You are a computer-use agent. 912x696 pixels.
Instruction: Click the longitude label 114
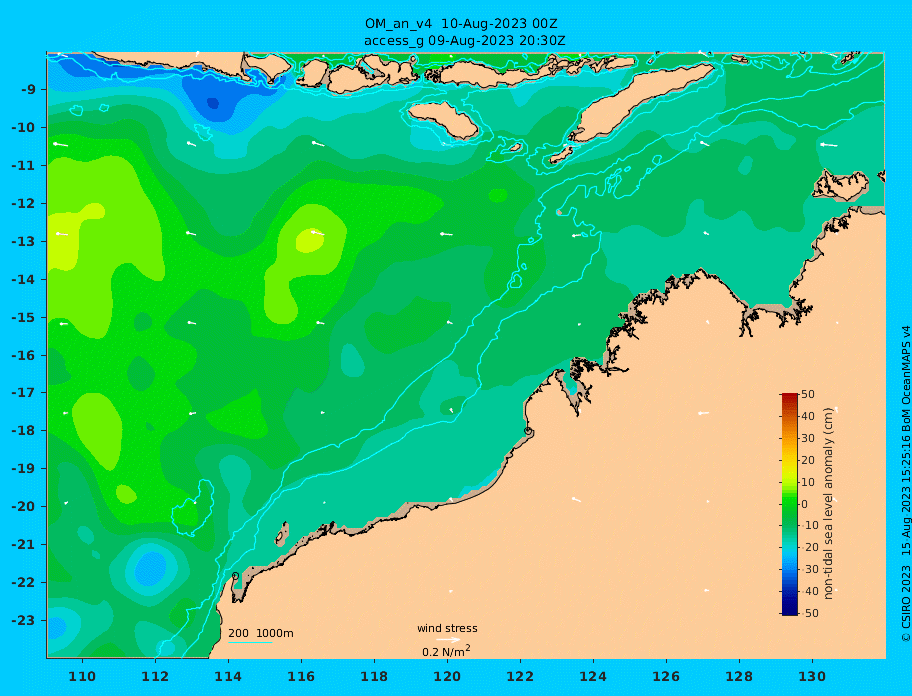tap(228, 676)
